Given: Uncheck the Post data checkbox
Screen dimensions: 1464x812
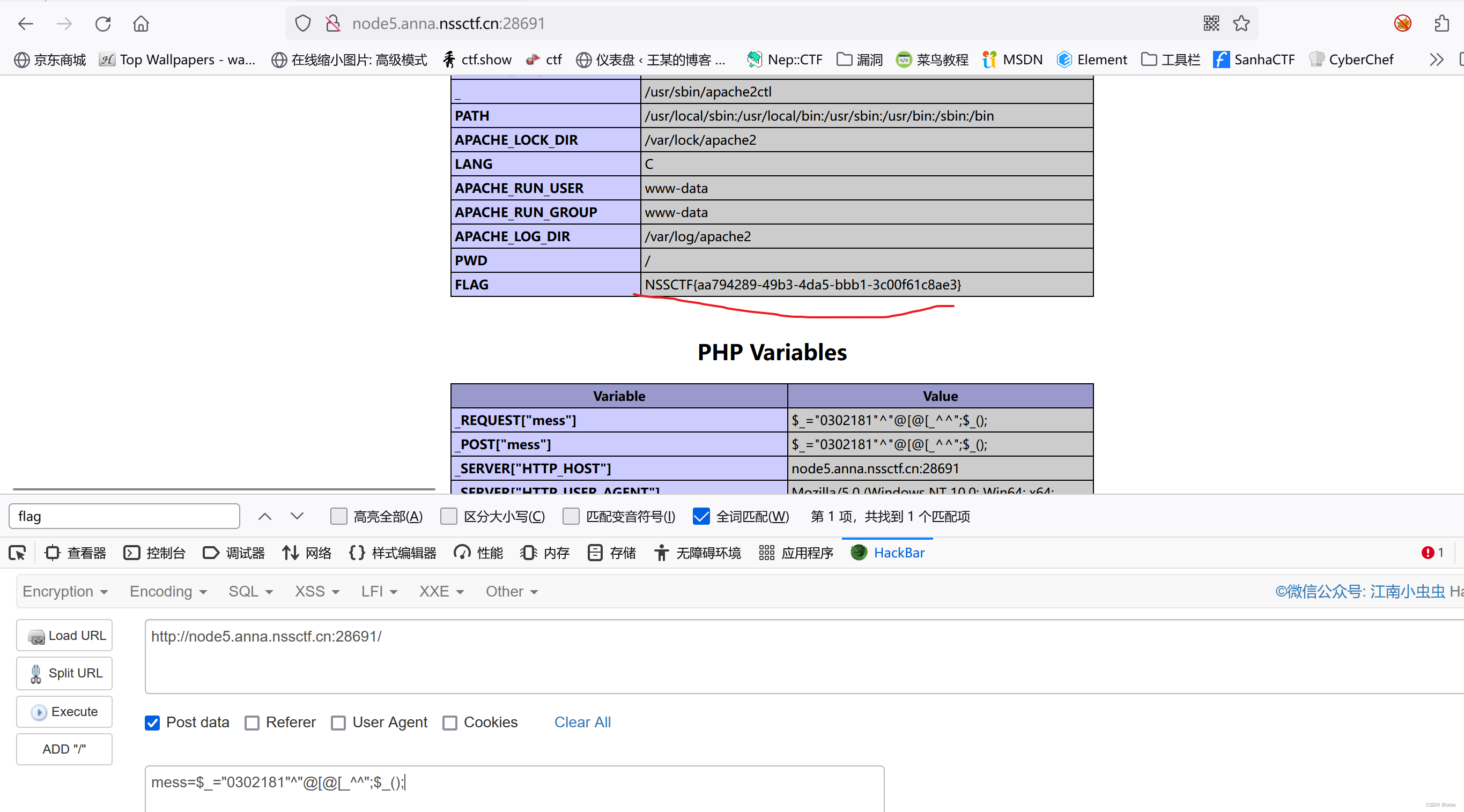Looking at the screenshot, I should [152, 722].
